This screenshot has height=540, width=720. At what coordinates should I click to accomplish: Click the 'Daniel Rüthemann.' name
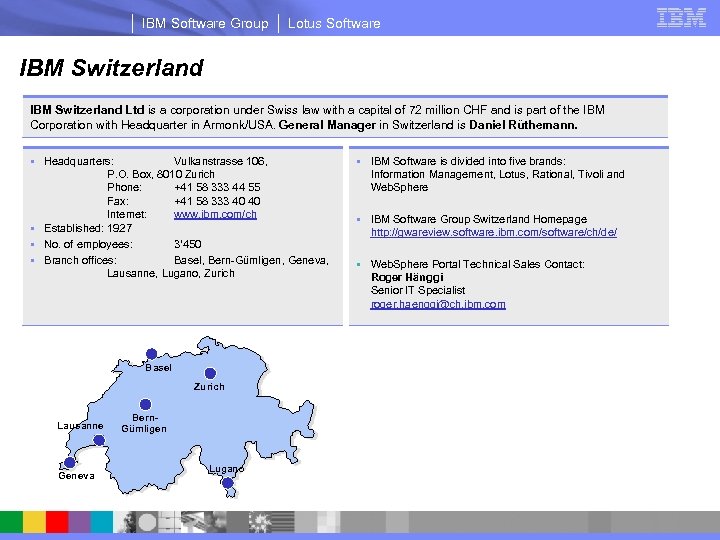(523, 125)
